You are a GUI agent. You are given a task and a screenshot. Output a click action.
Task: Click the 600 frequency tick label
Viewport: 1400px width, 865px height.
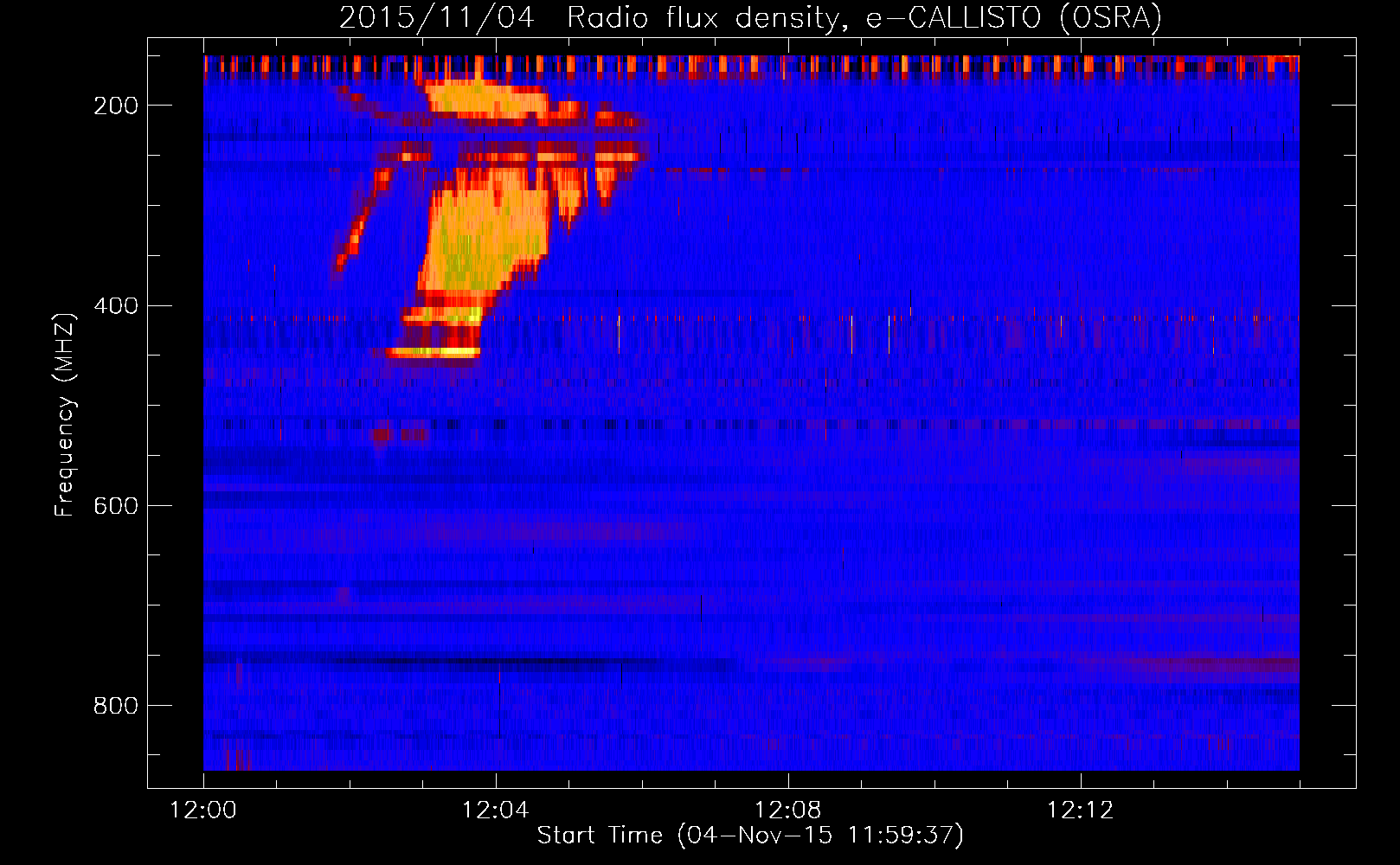(116, 506)
